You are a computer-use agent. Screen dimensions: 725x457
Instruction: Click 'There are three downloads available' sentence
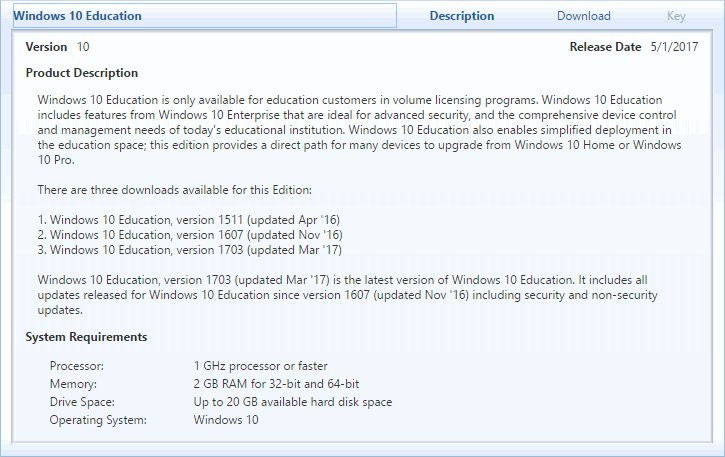click(175, 190)
